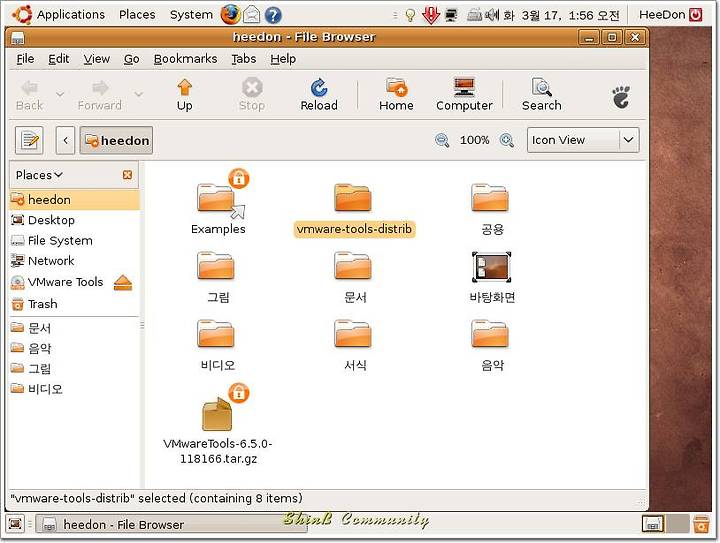Click the heedon path bar button
The width and height of the screenshot is (720, 543).
(117, 140)
